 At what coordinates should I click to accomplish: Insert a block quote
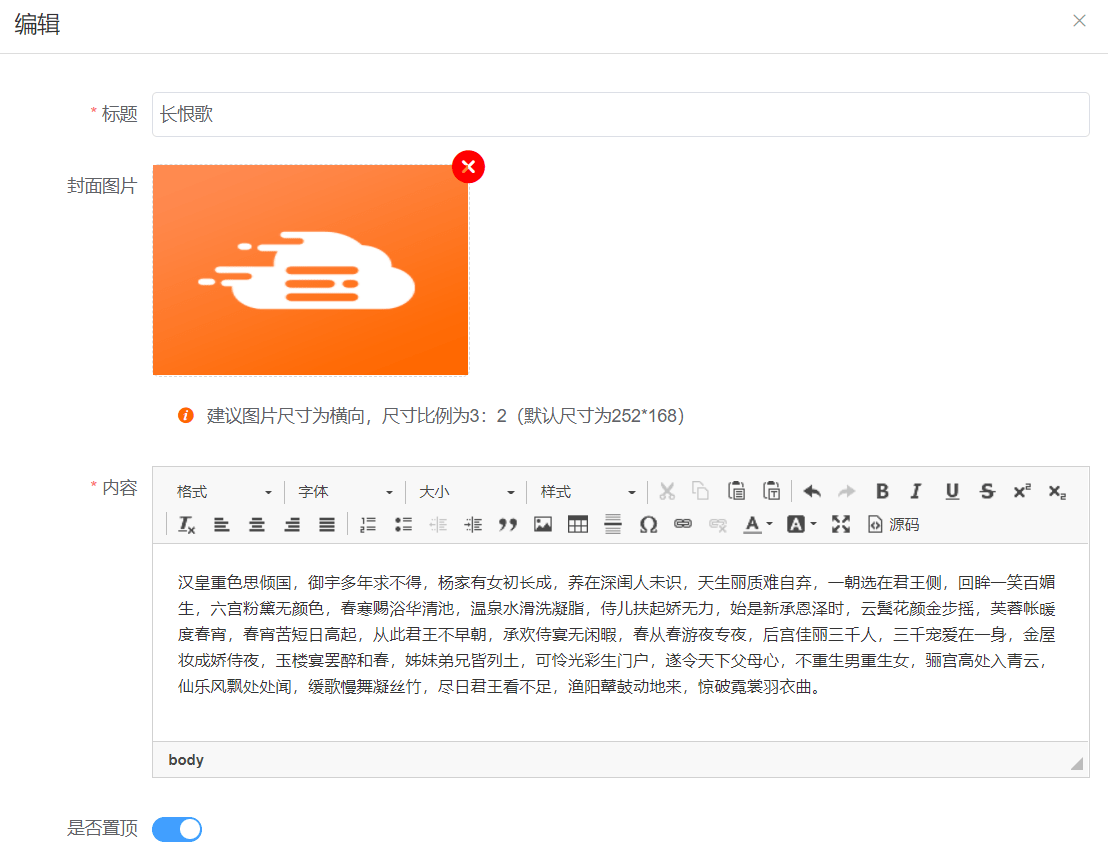(x=508, y=524)
